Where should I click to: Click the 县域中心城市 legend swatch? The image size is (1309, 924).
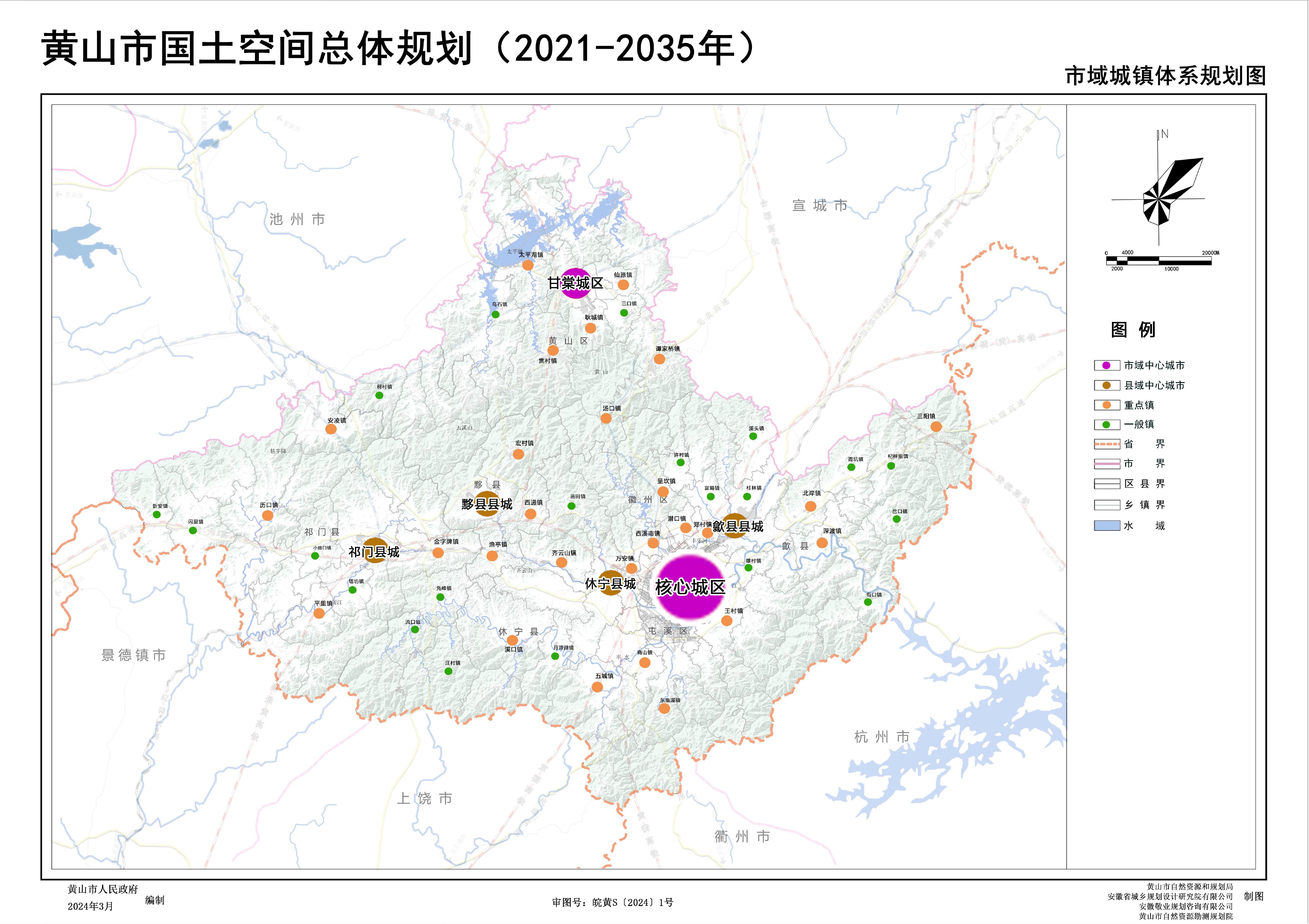pyautogui.click(x=1107, y=385)
